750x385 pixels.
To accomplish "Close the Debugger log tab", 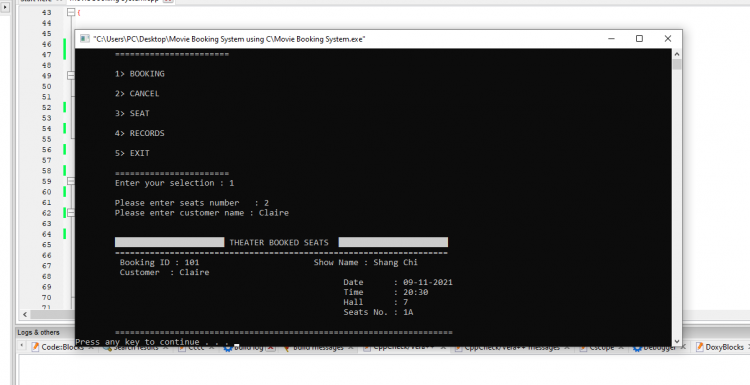I will coord(683,347).
